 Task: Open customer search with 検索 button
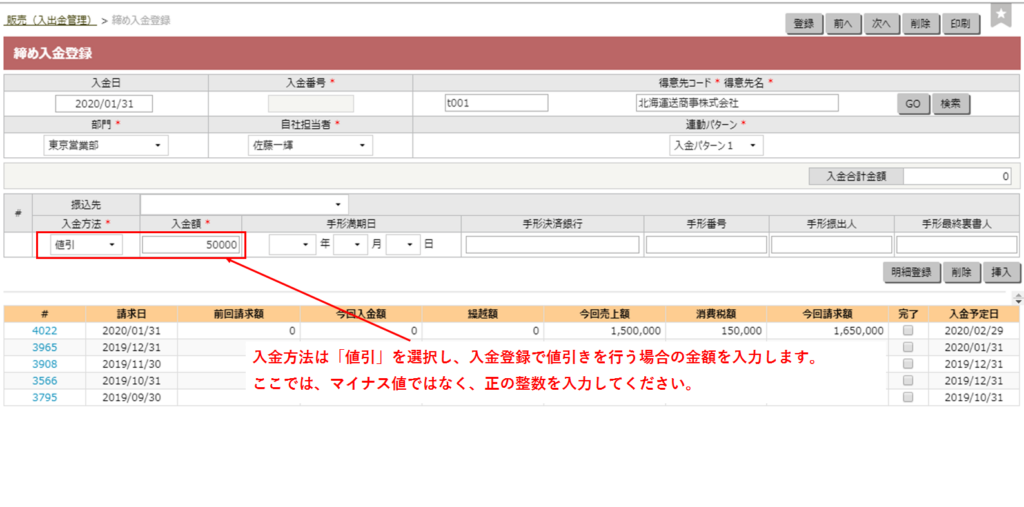click(x=951, y=103)
